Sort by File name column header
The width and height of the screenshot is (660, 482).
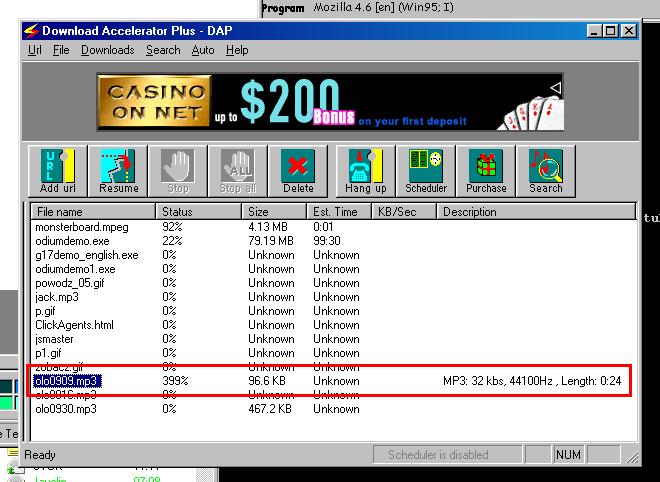point(93,212)
